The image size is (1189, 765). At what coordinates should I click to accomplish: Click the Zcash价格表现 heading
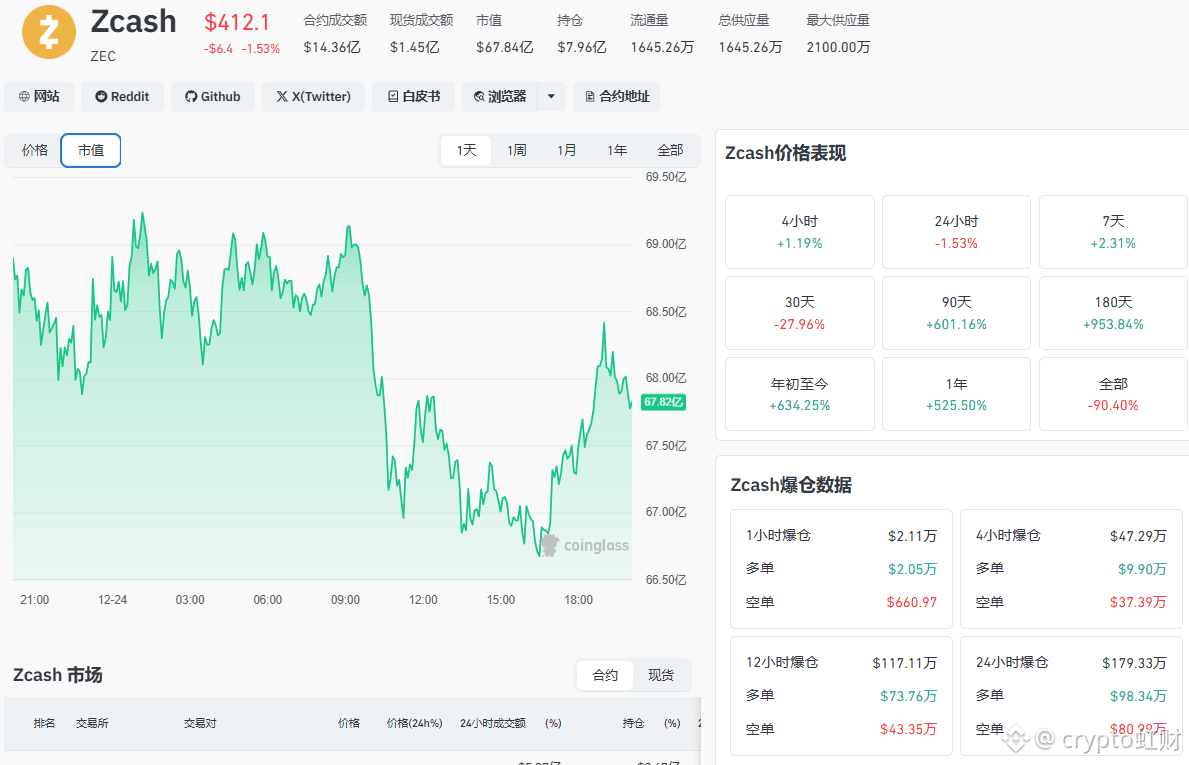(785, 153)
